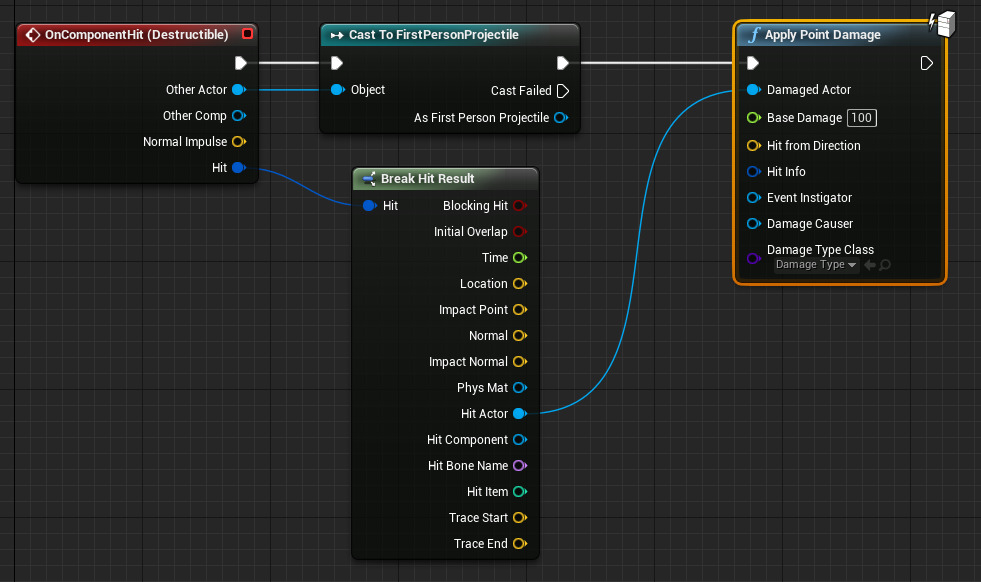The width and height of the screenshot is (981, 582).
Task: Click the Impact Point output pin
Action: point(519,310)
